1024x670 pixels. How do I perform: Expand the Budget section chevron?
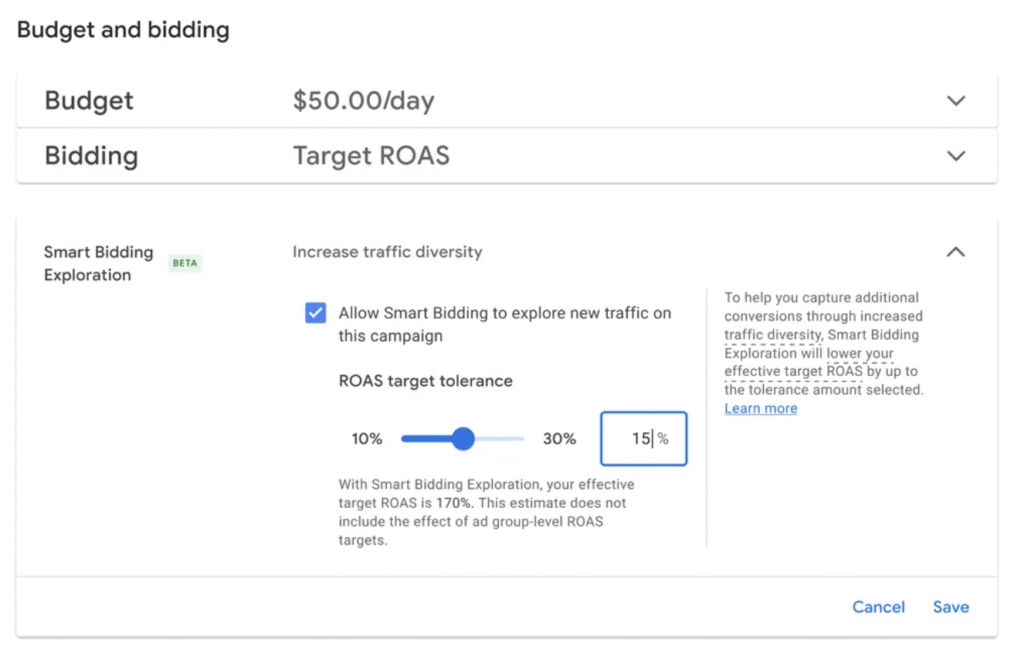(955, 101)
